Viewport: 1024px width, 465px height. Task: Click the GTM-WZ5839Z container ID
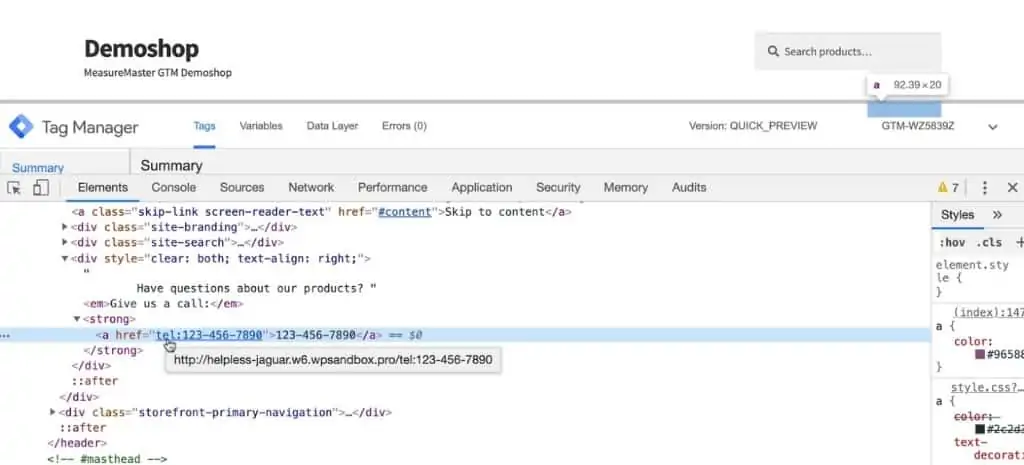[918, 126]
